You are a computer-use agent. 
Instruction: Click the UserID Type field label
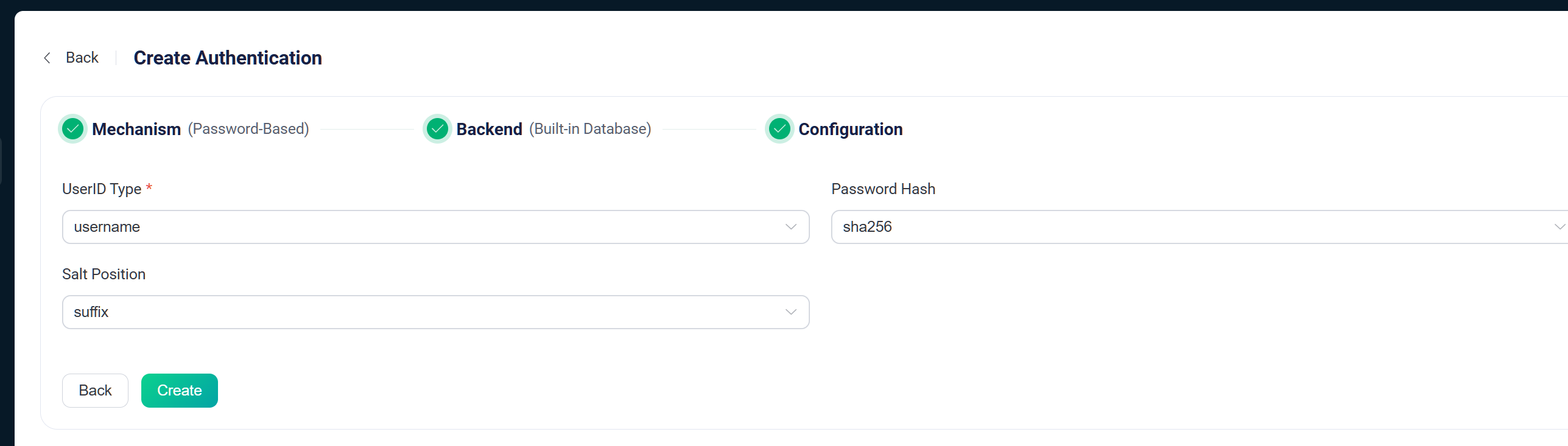click(x=102, y=189)
